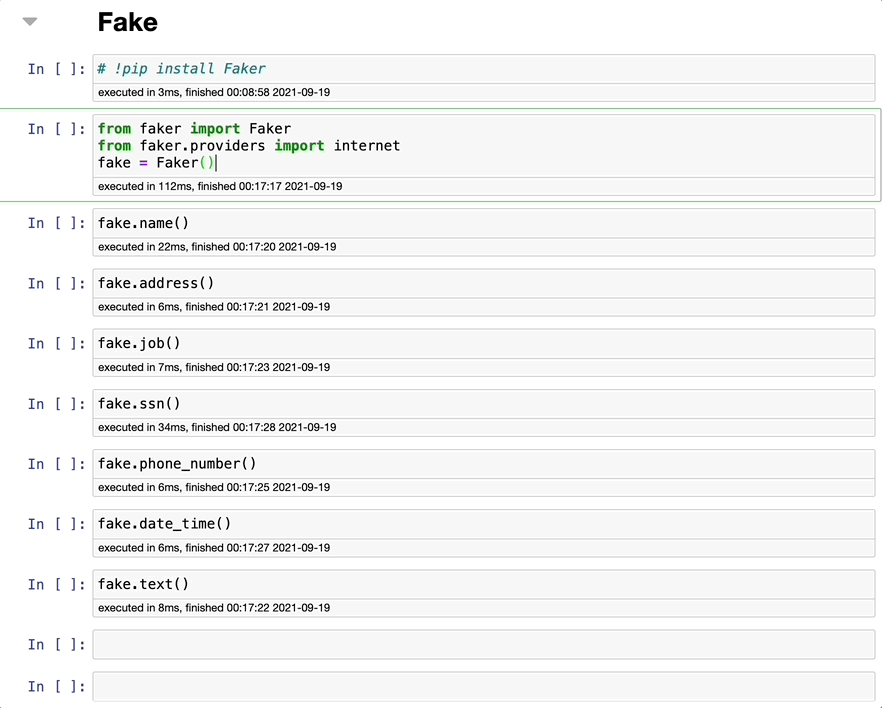The height and width of the screenshot is (708, 882).
Task: Click the last empty code cell
Action: (483, 687)
